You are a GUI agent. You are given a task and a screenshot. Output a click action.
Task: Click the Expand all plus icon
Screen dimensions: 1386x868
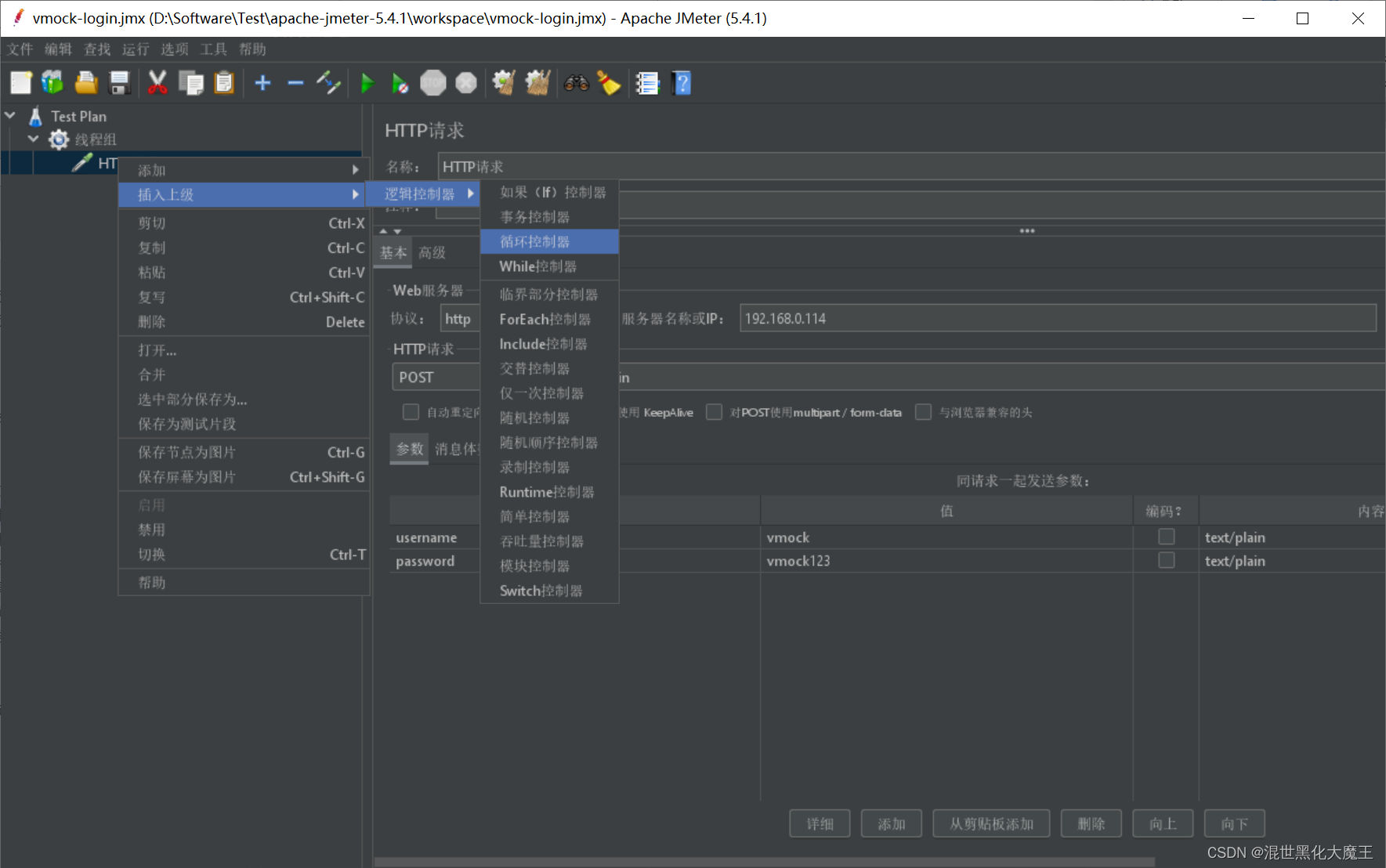pos(263,83)
